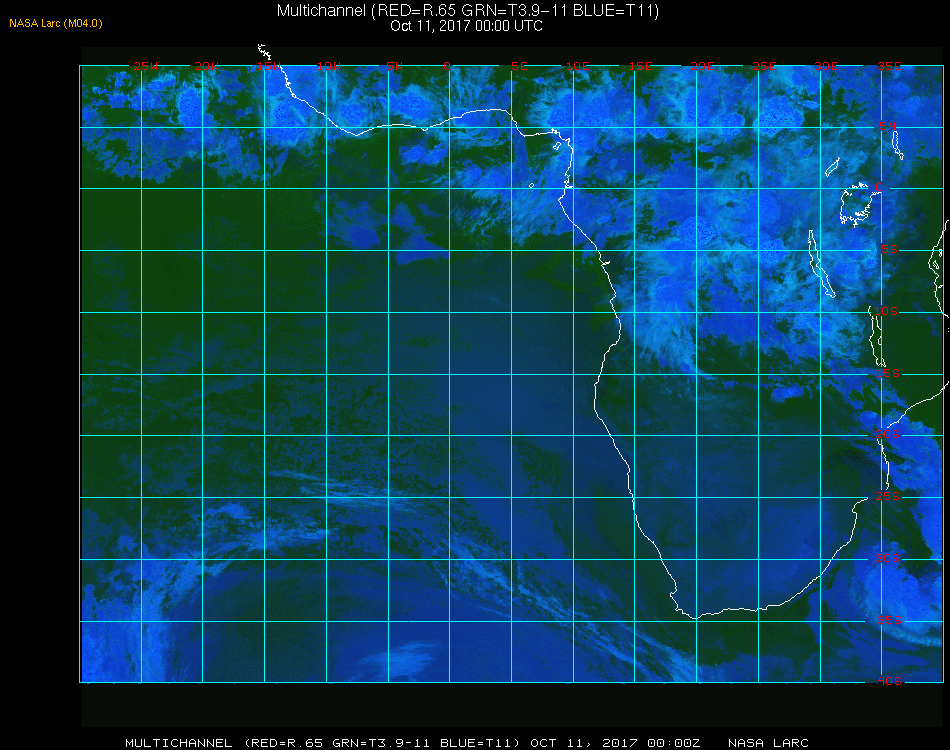Click the 25S latitude label
This screenshot has height=750, width=950.
click(888, 496)
